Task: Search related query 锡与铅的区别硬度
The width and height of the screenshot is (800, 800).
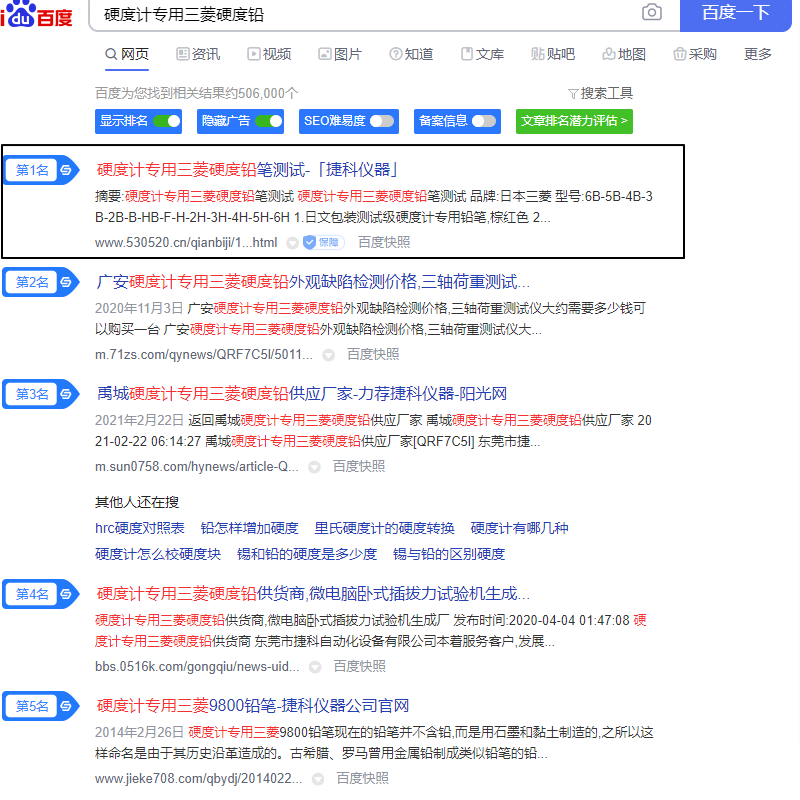Action: pos(449,555)
